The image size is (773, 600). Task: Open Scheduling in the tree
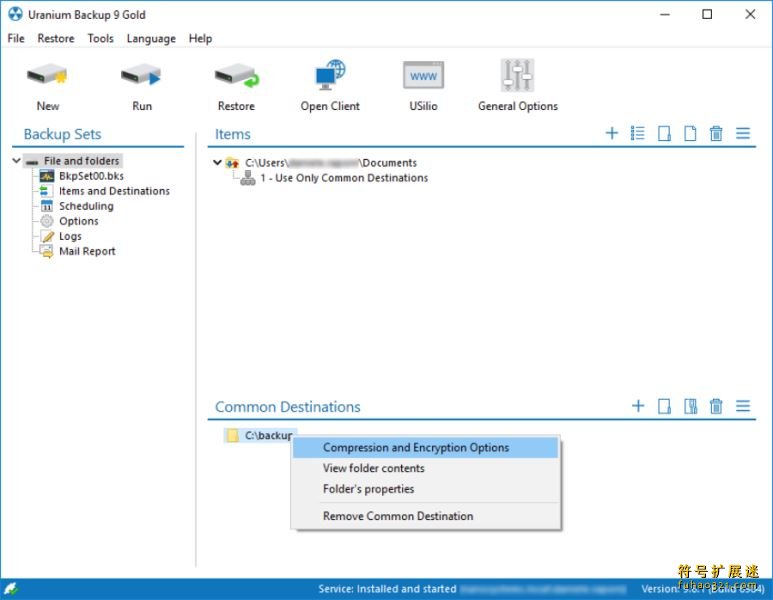pyautogui.click(x=86, y=206)
